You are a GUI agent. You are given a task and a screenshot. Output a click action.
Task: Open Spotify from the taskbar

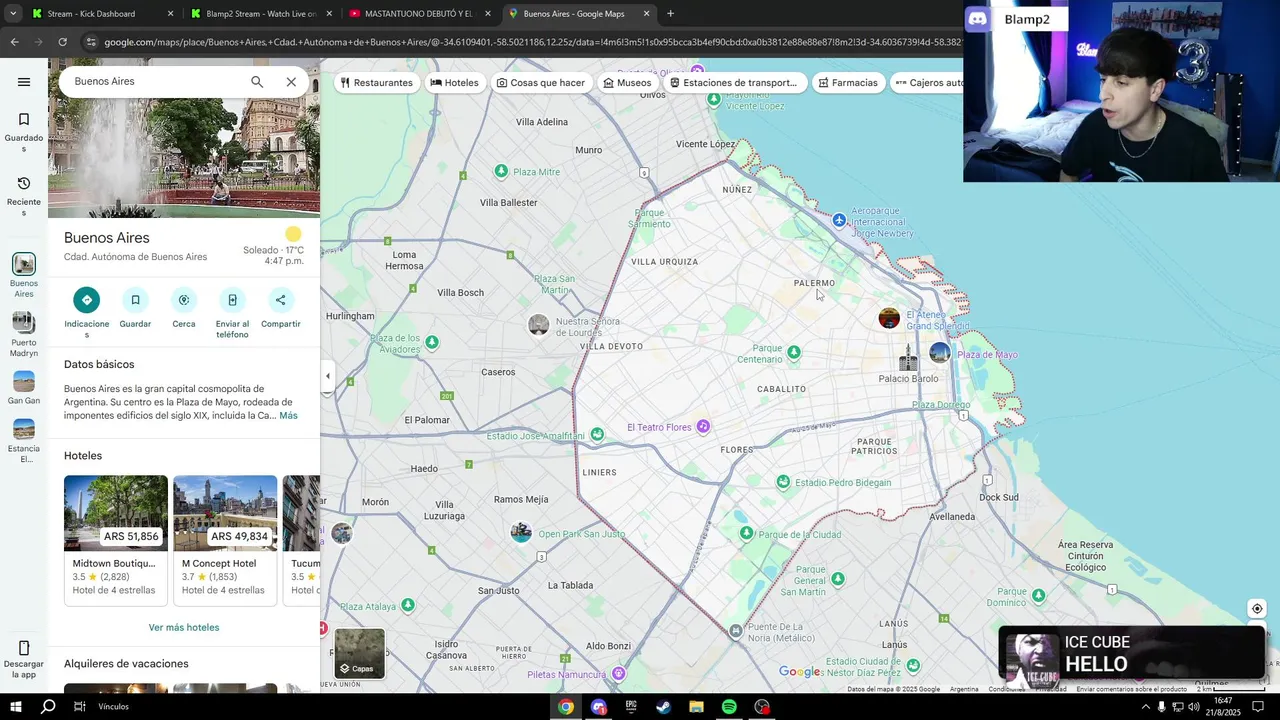pos(729,707)
